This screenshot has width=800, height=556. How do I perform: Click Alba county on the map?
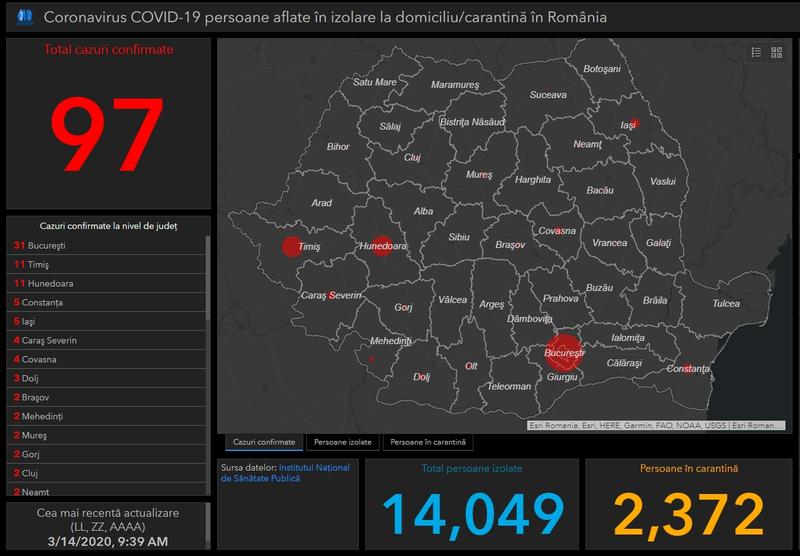[423, 211]
